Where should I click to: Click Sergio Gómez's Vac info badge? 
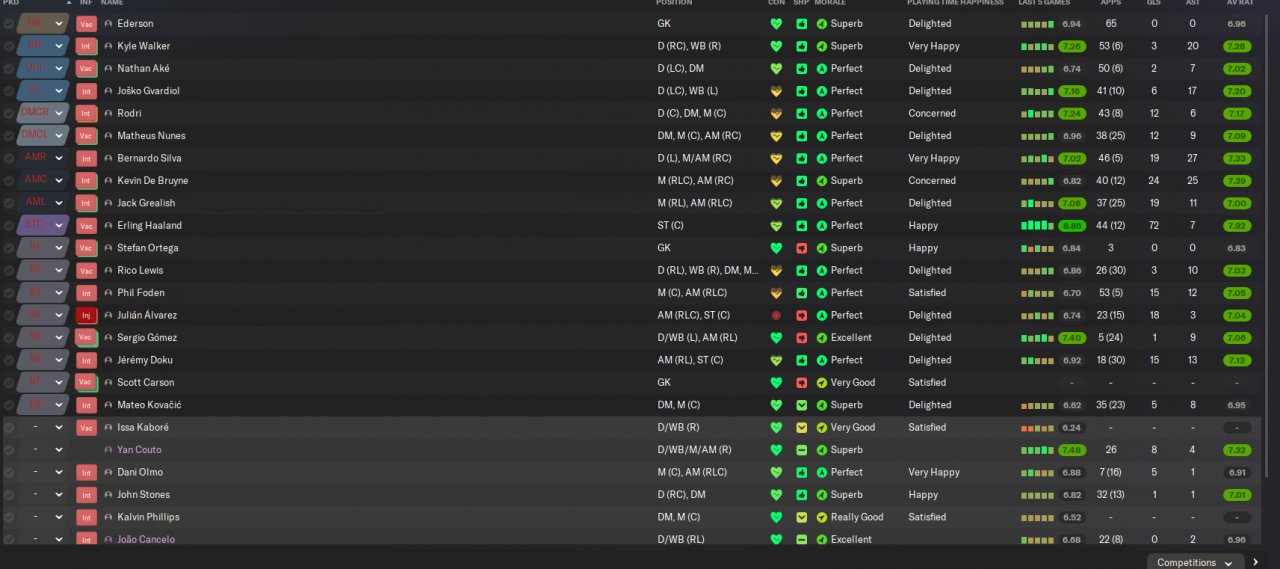click(x=86, y=337)
